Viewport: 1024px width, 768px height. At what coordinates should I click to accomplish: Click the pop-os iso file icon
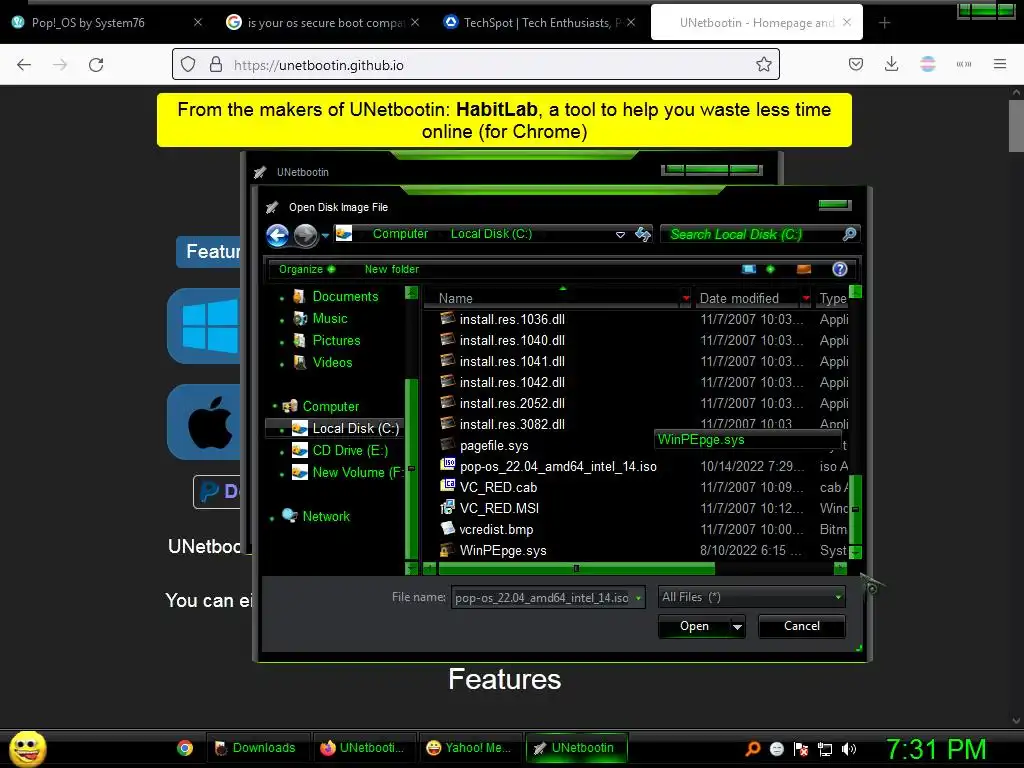[x=448, y=465]
